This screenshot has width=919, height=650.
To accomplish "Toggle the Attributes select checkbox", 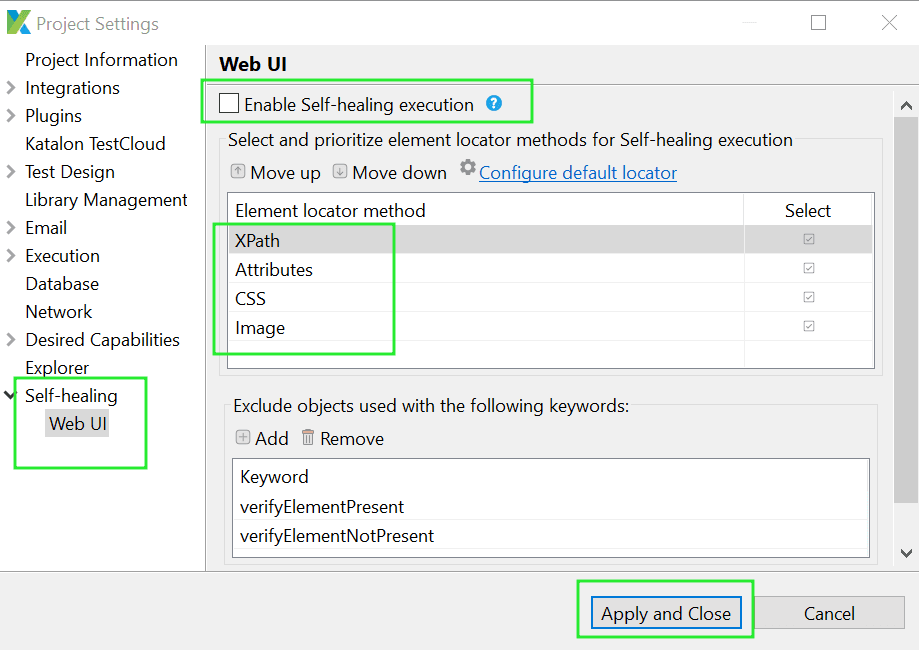I will [809, 268].
